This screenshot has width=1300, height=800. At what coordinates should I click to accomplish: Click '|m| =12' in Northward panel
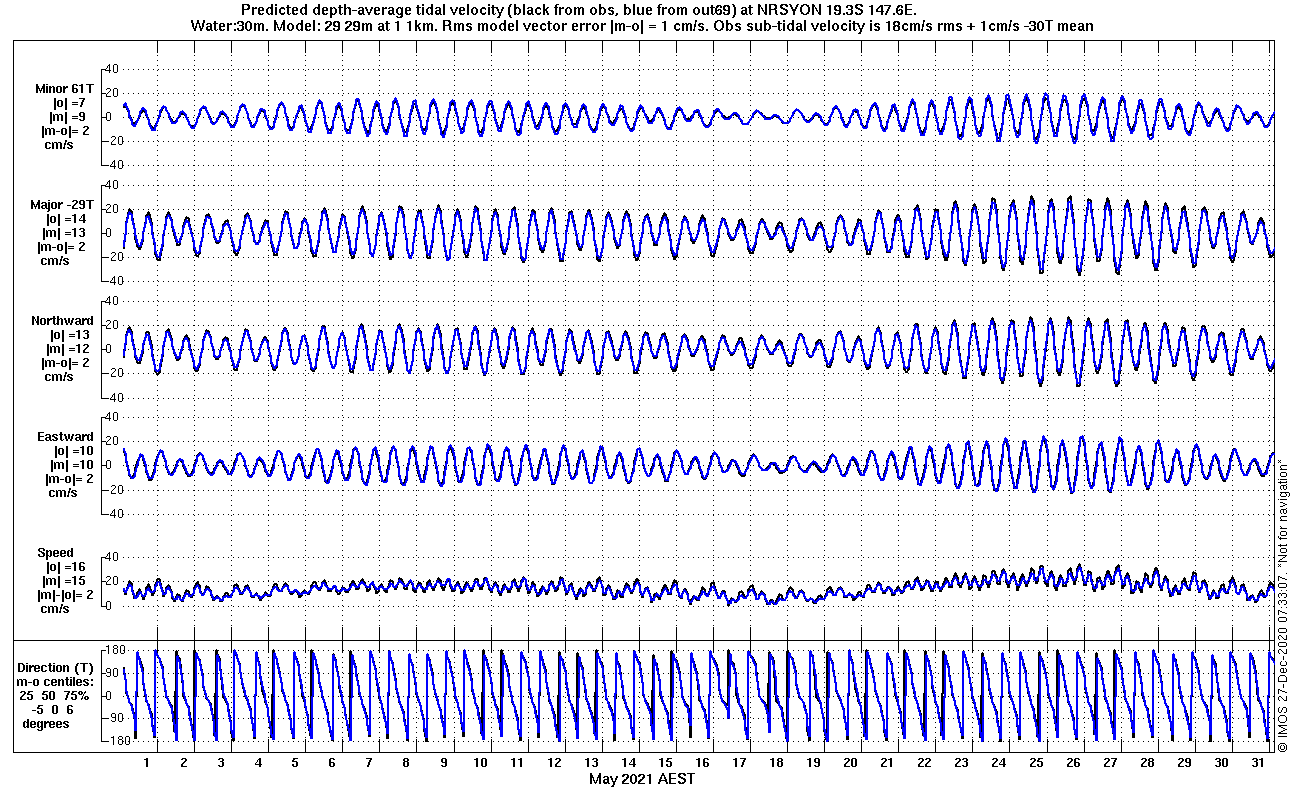(x=69, y=349)
